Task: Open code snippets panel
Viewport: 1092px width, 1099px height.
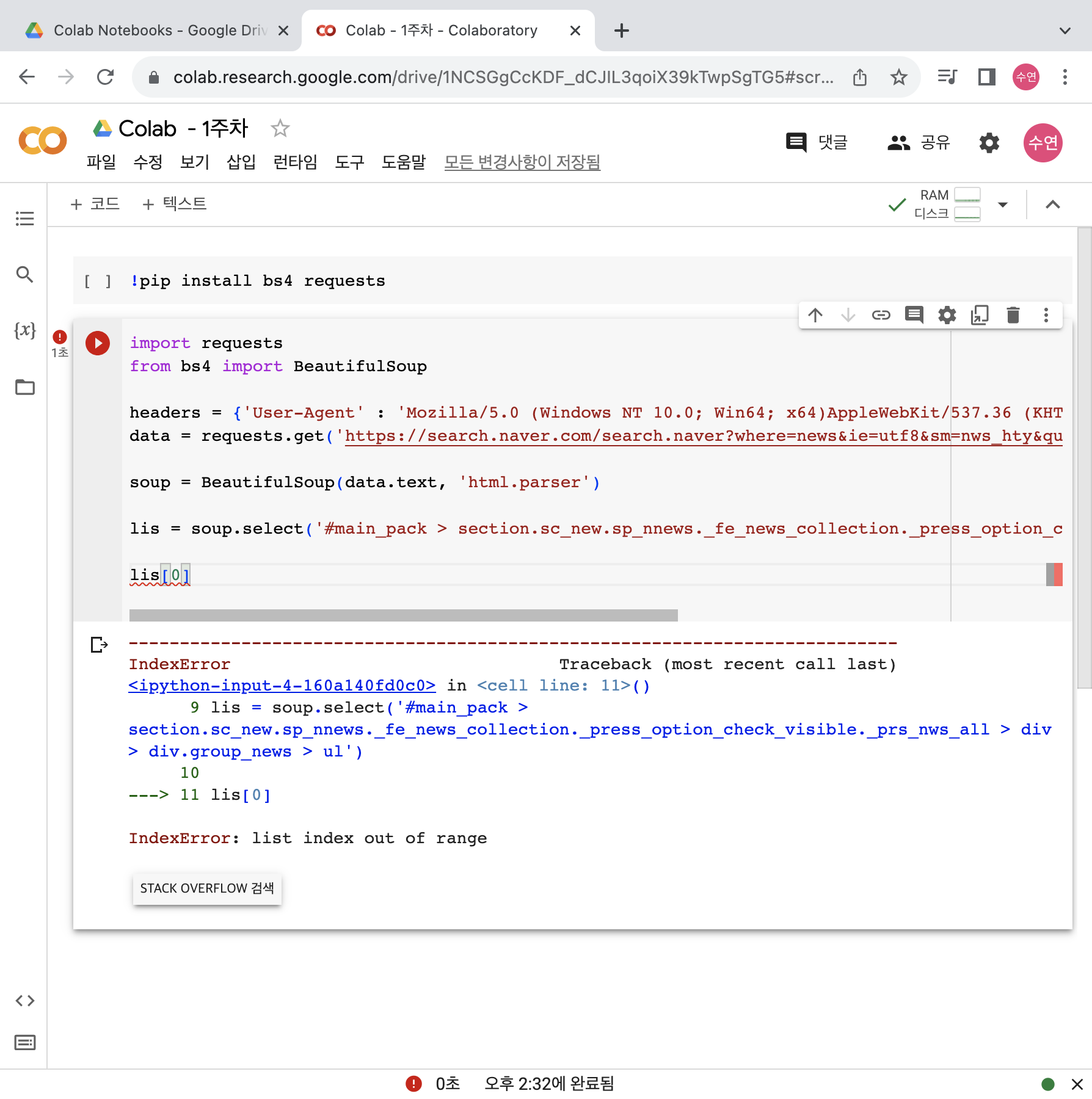Action: (24, 1001)
